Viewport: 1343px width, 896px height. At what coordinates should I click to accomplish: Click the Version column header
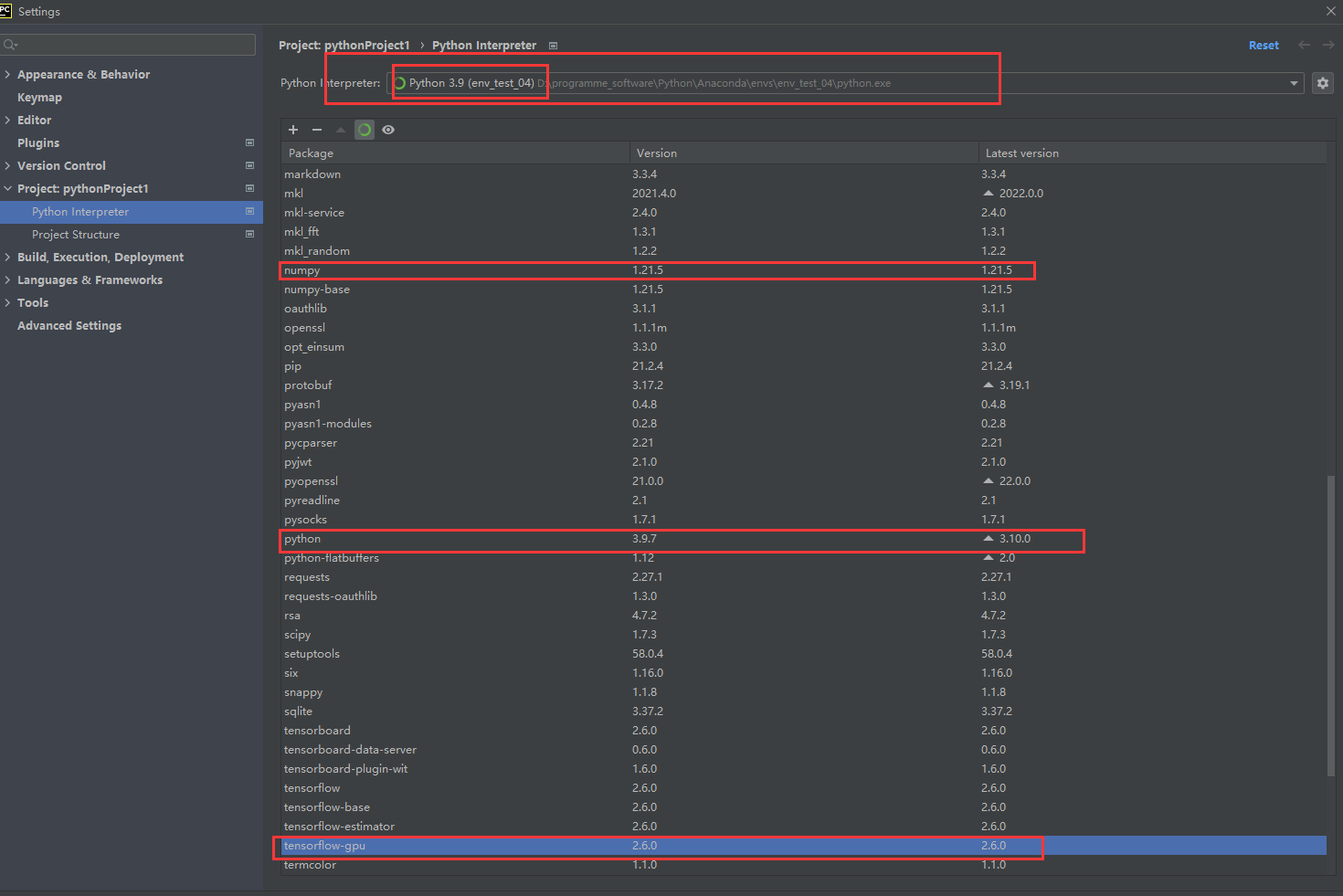(x=804, y=153)
